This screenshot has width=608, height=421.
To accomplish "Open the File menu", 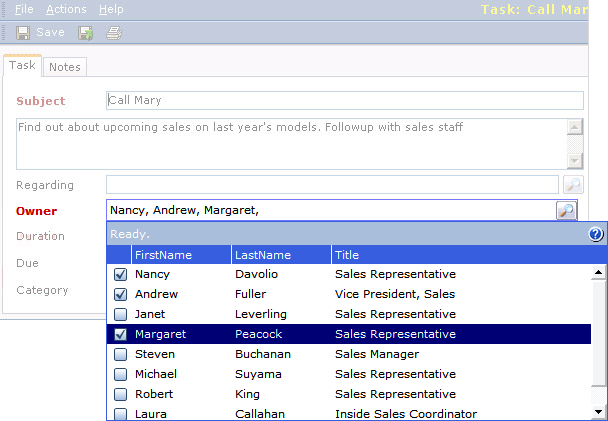I will coord(24,9).
